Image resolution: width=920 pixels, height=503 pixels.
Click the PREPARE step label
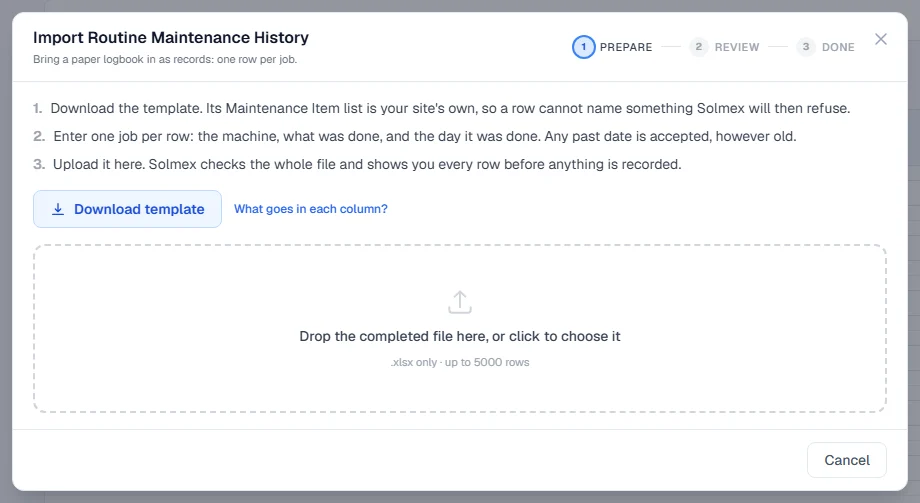[625, 47]
